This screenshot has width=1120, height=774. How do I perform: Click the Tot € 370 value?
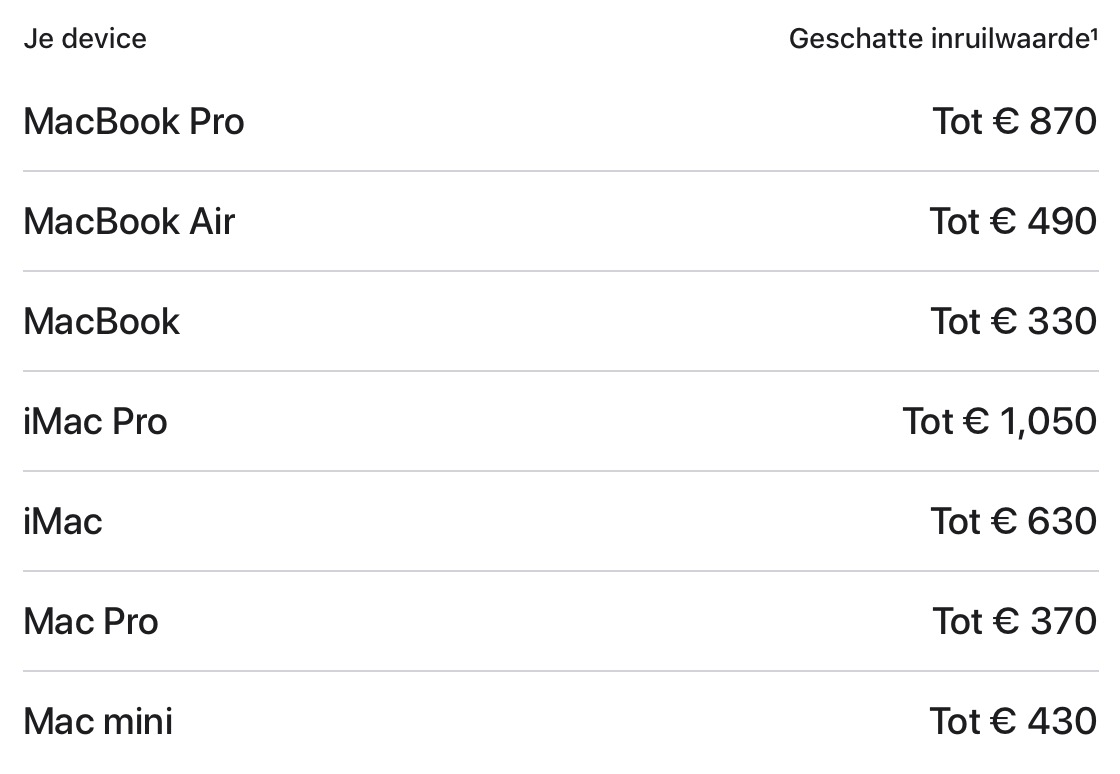1014,621
